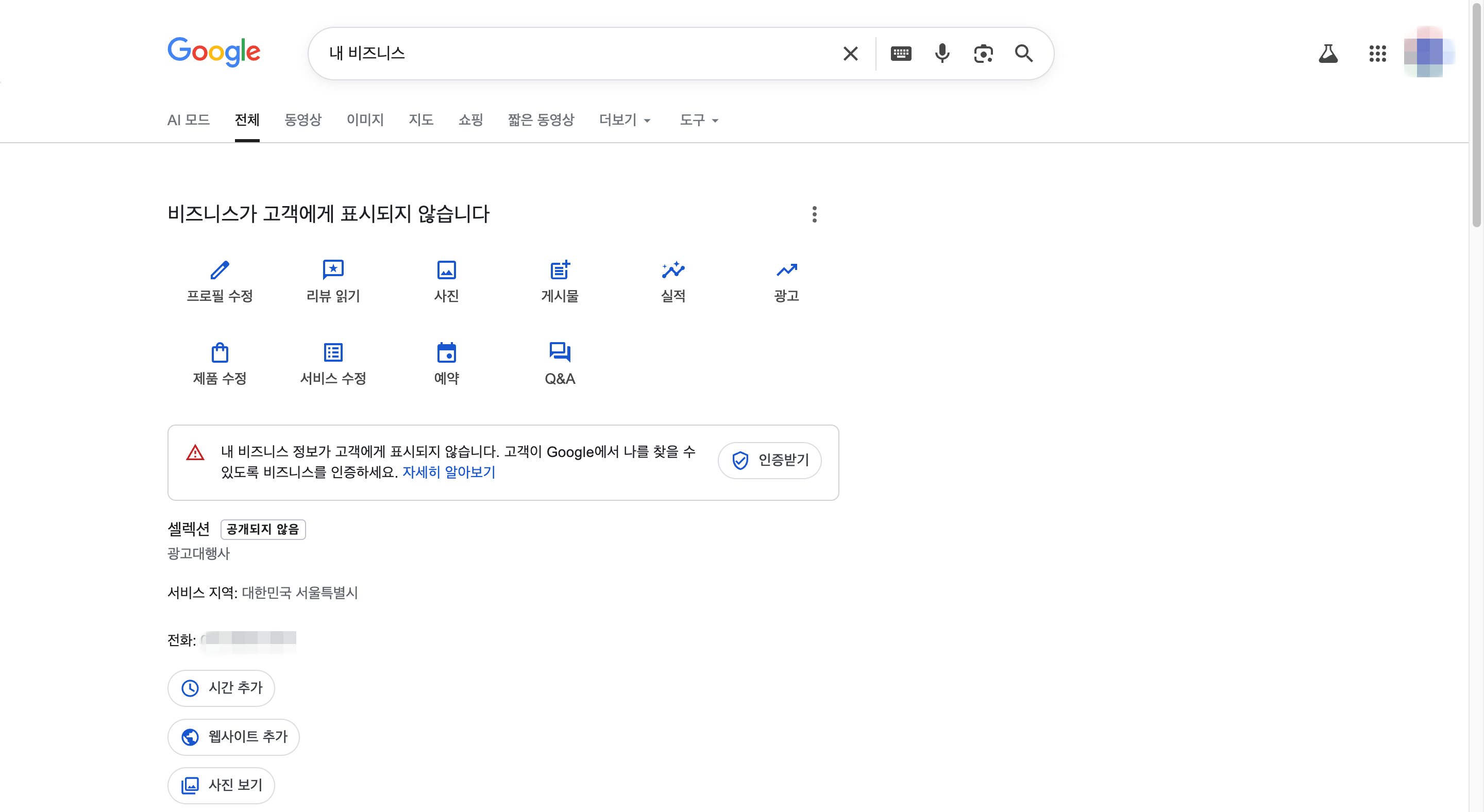Click the red warning triangle icon
Viewport: 1484px width, 812px height.
click(195, 453)
